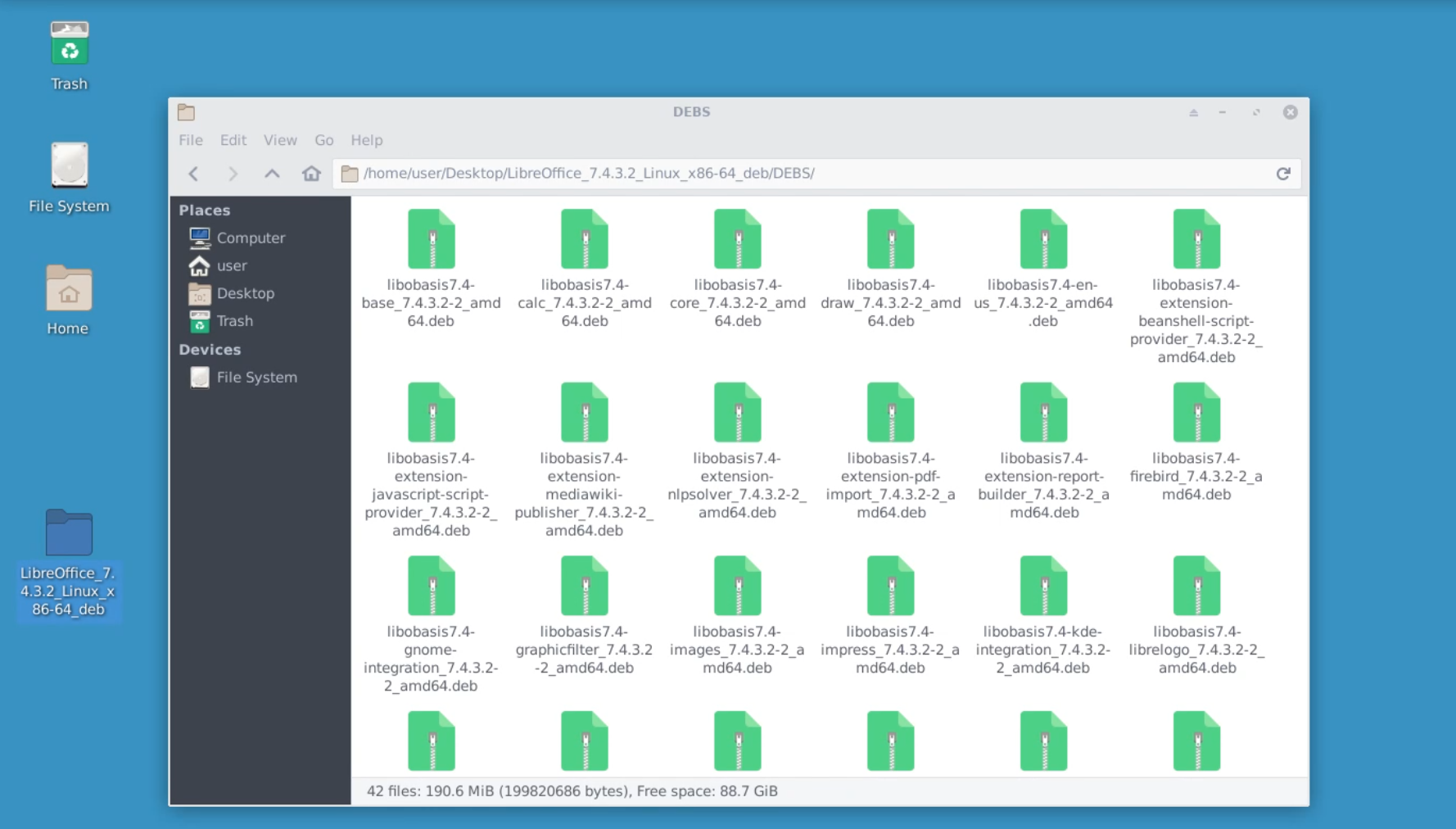
Task: Click the location path bar
Action: 816,174
